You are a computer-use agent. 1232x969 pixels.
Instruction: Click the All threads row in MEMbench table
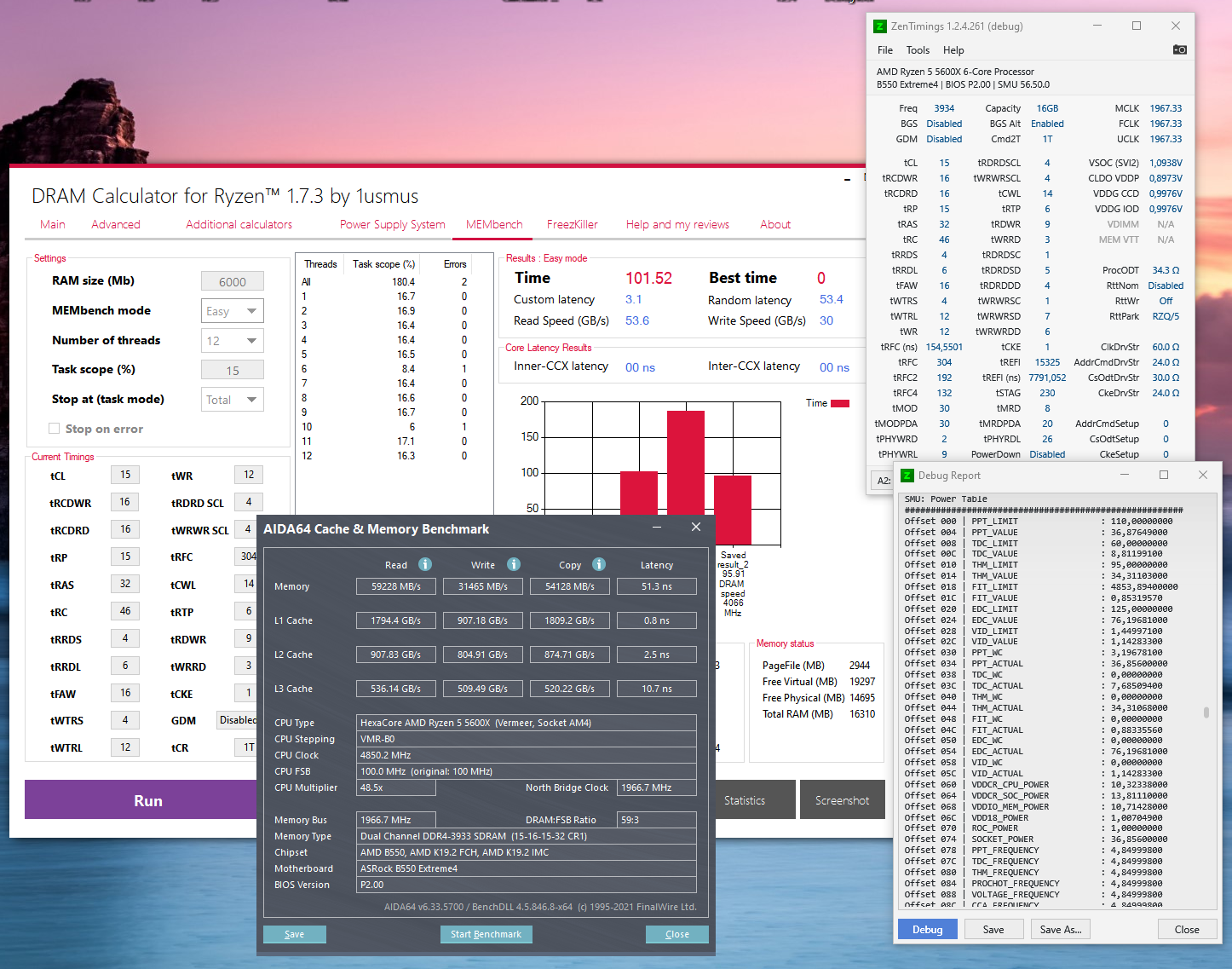click(x=384, y=282)
